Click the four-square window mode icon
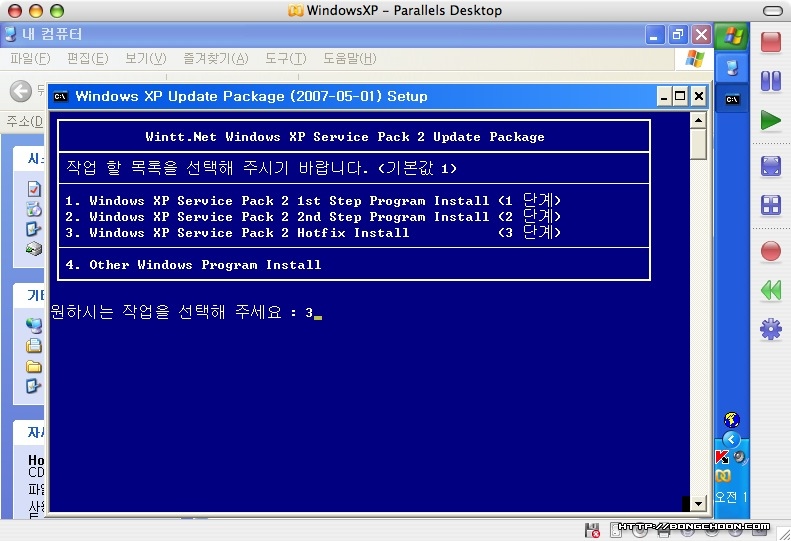This screenshot has width=791, height=541. point(771,205)
